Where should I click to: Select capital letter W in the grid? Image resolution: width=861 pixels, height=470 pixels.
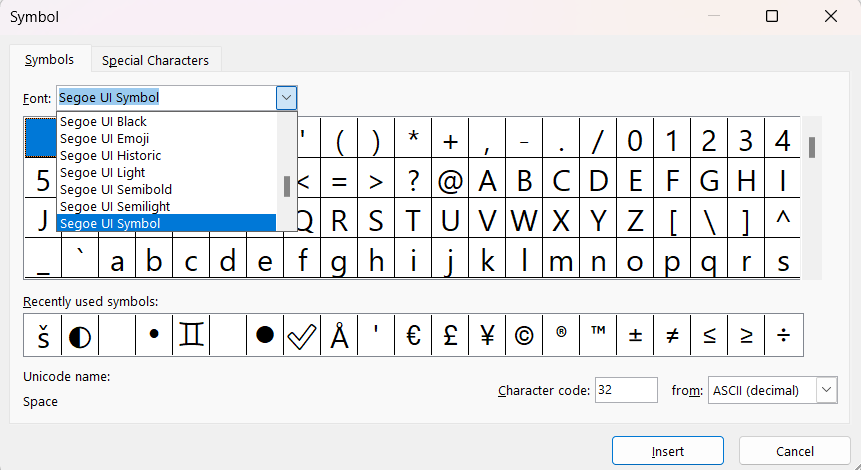click(x=524, y=217)
